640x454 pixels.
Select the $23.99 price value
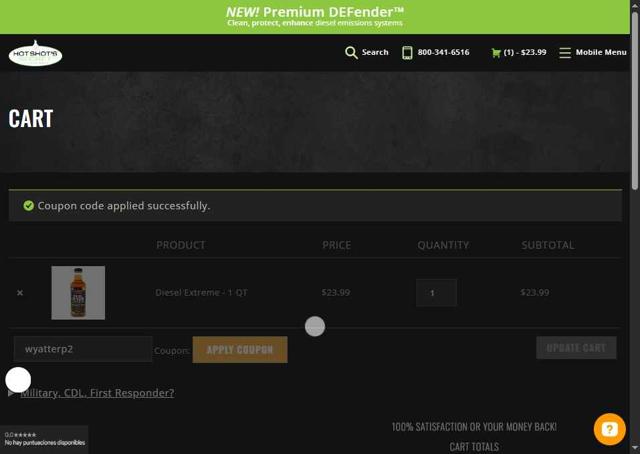point(336,292)
